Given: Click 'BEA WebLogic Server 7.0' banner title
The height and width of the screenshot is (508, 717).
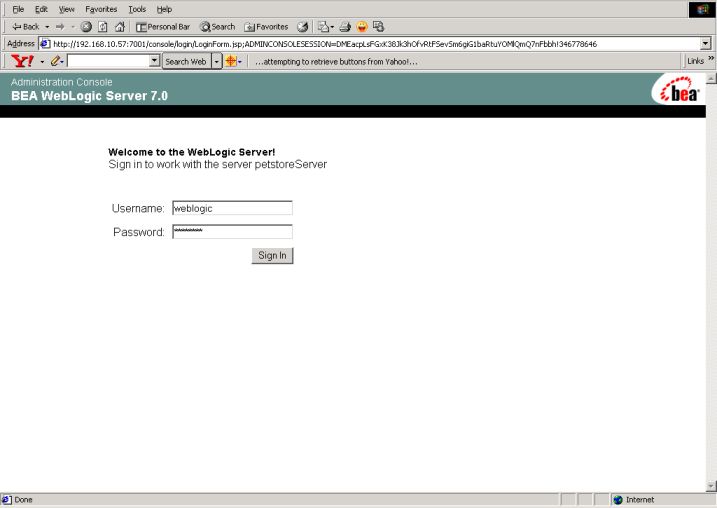Looking at the screenshot, I should click(x=90, y=96).
